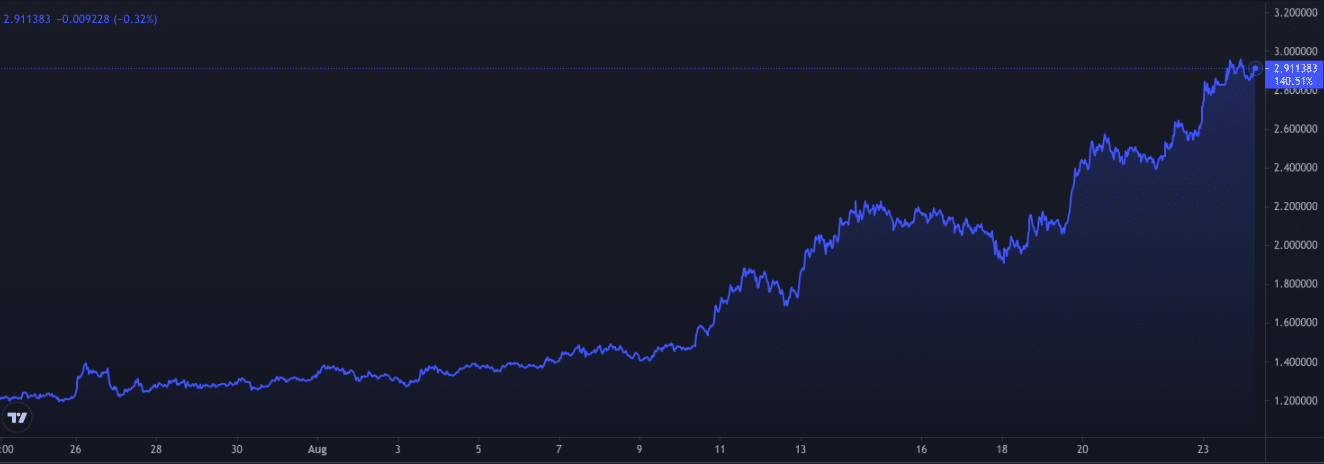Click the TradingView logo icon
This screenshot has width=1324, height=464.
[x=18, y=418]
